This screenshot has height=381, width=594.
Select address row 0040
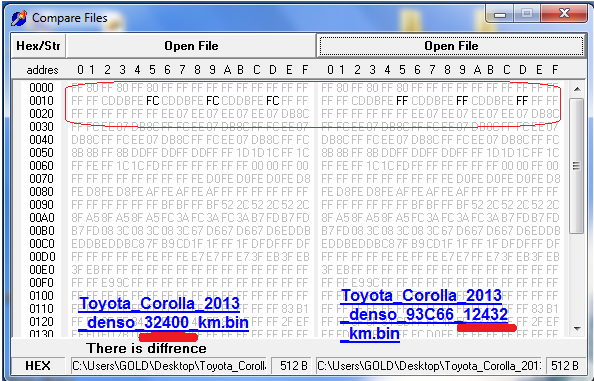pos(42,140)
